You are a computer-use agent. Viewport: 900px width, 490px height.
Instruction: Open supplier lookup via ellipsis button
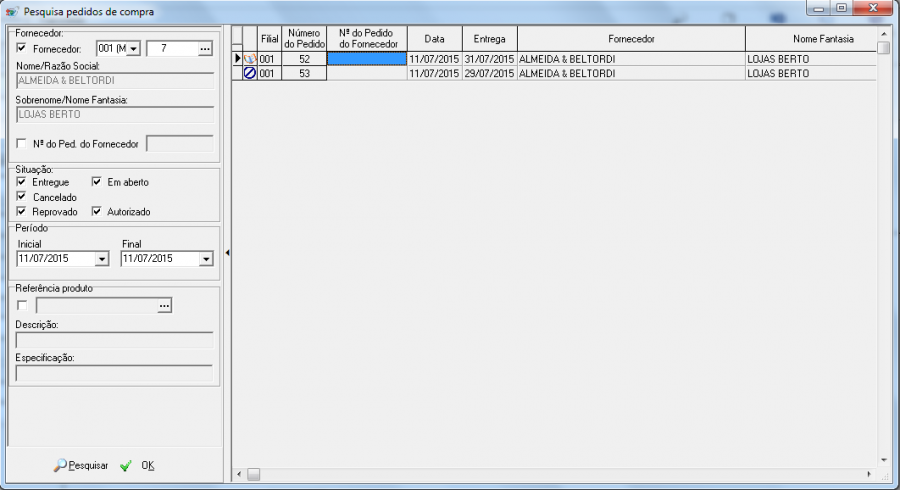point(205,48)
